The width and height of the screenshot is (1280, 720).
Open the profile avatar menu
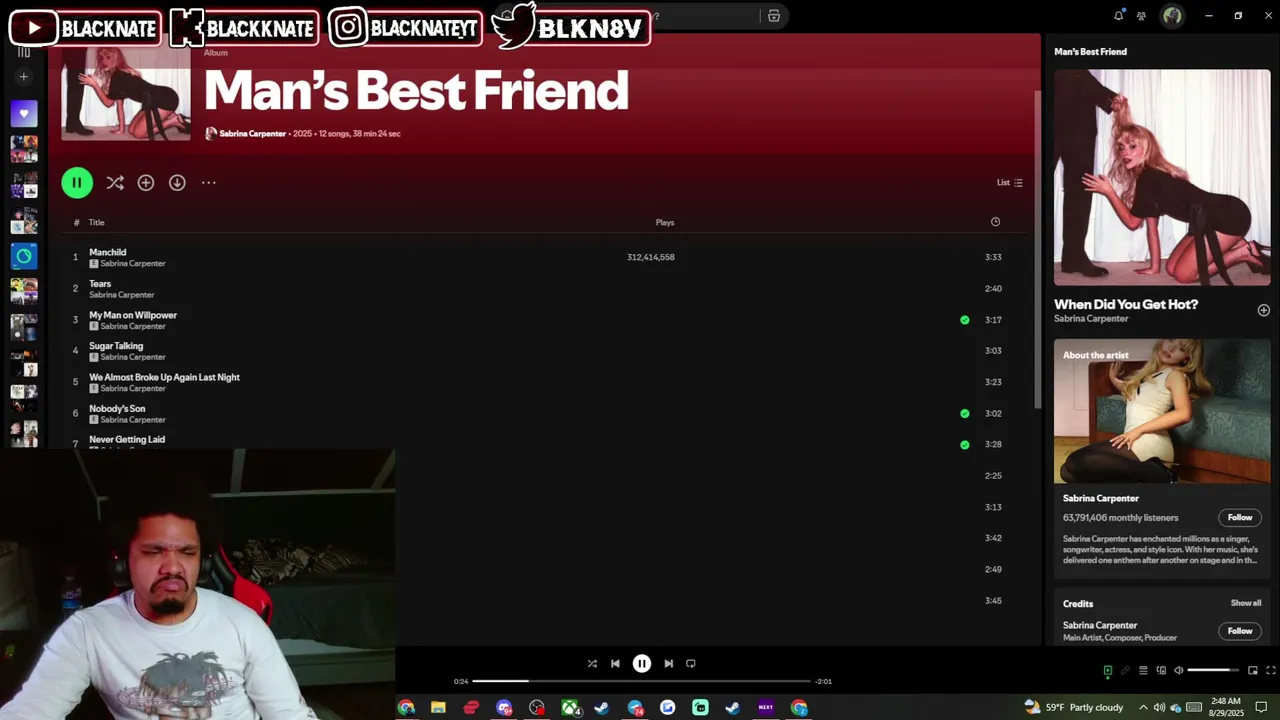1172,15
